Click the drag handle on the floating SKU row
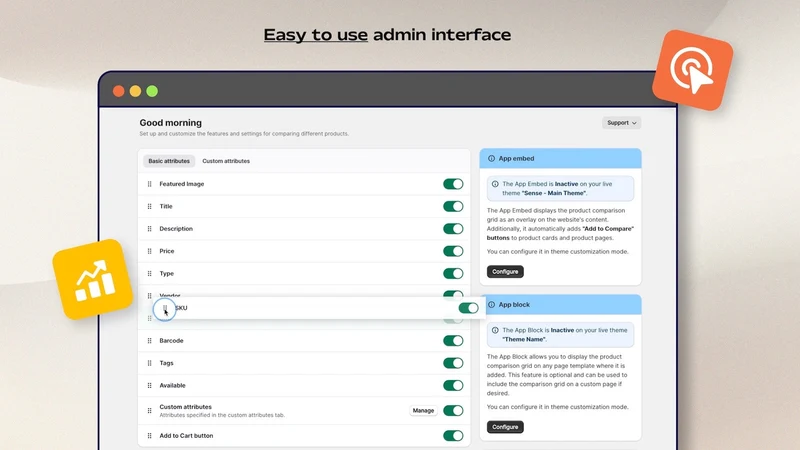The image size is (800, 450). click(x=165, y=308)
